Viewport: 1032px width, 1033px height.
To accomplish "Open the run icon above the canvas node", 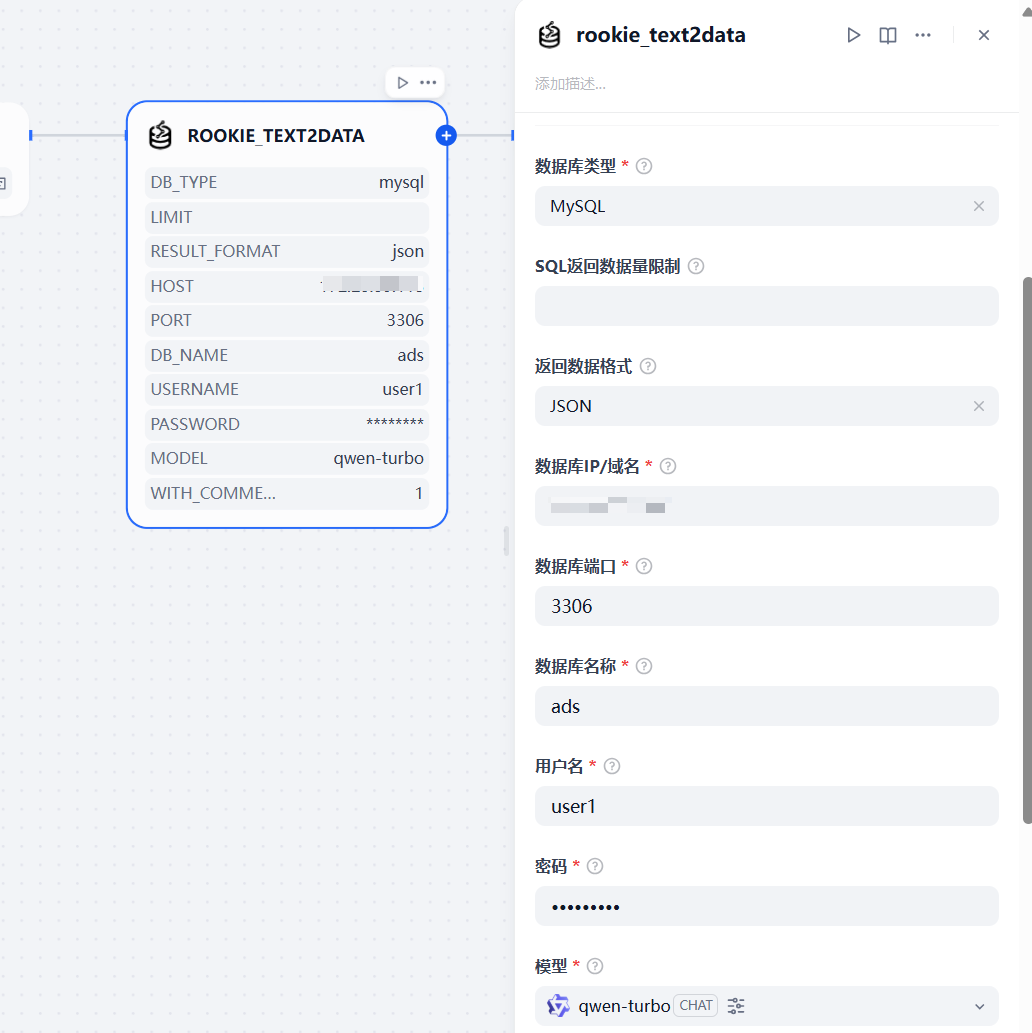I will click(x=403, y=83).
